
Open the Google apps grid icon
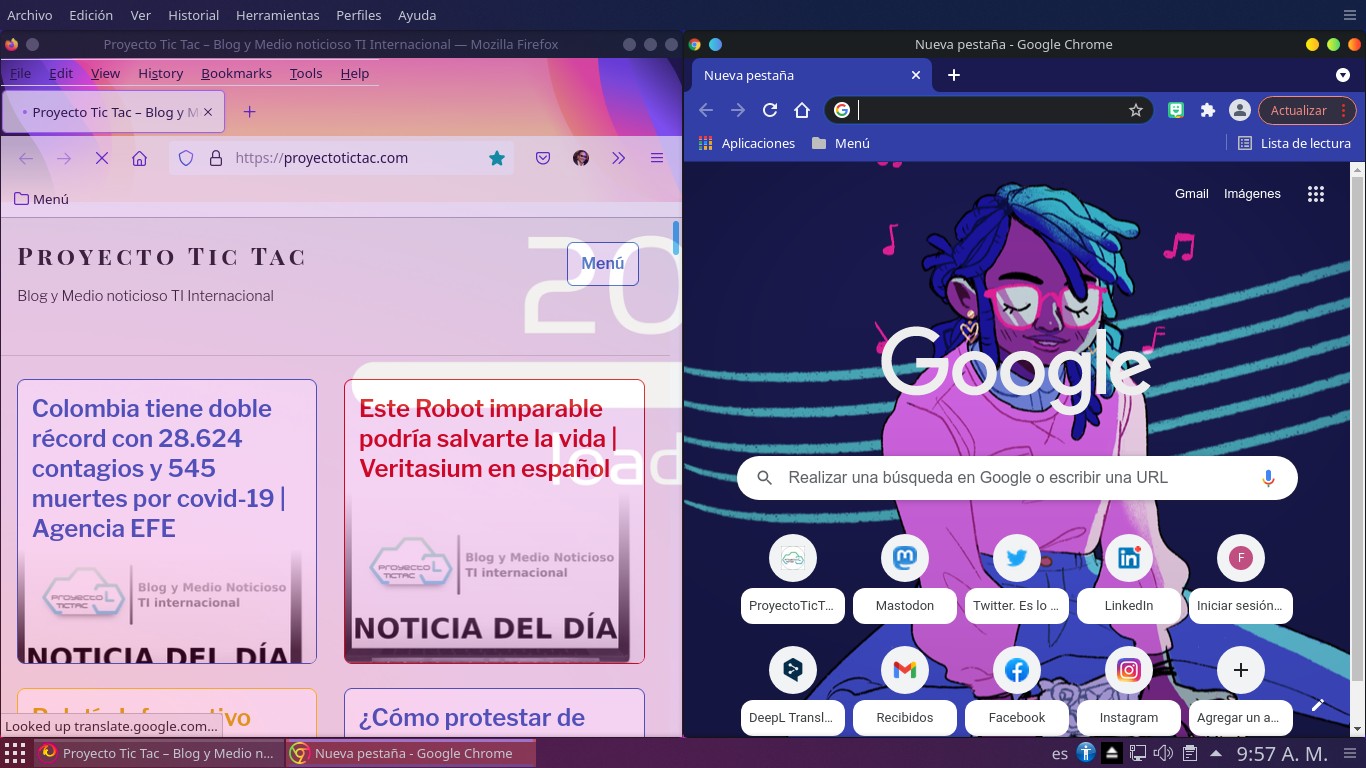[1316, 194]
